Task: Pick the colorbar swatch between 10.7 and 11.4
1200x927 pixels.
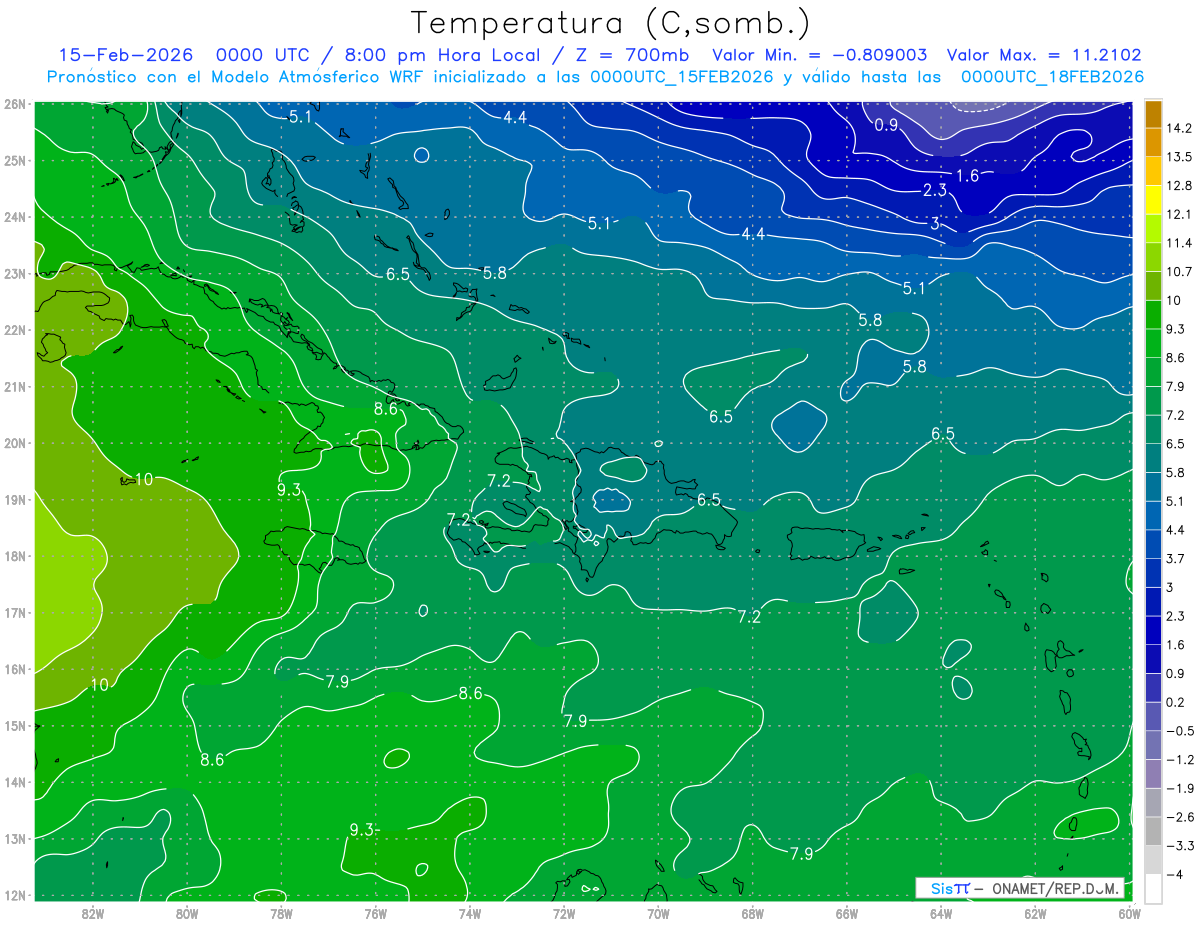Action: coord(1153,257)
